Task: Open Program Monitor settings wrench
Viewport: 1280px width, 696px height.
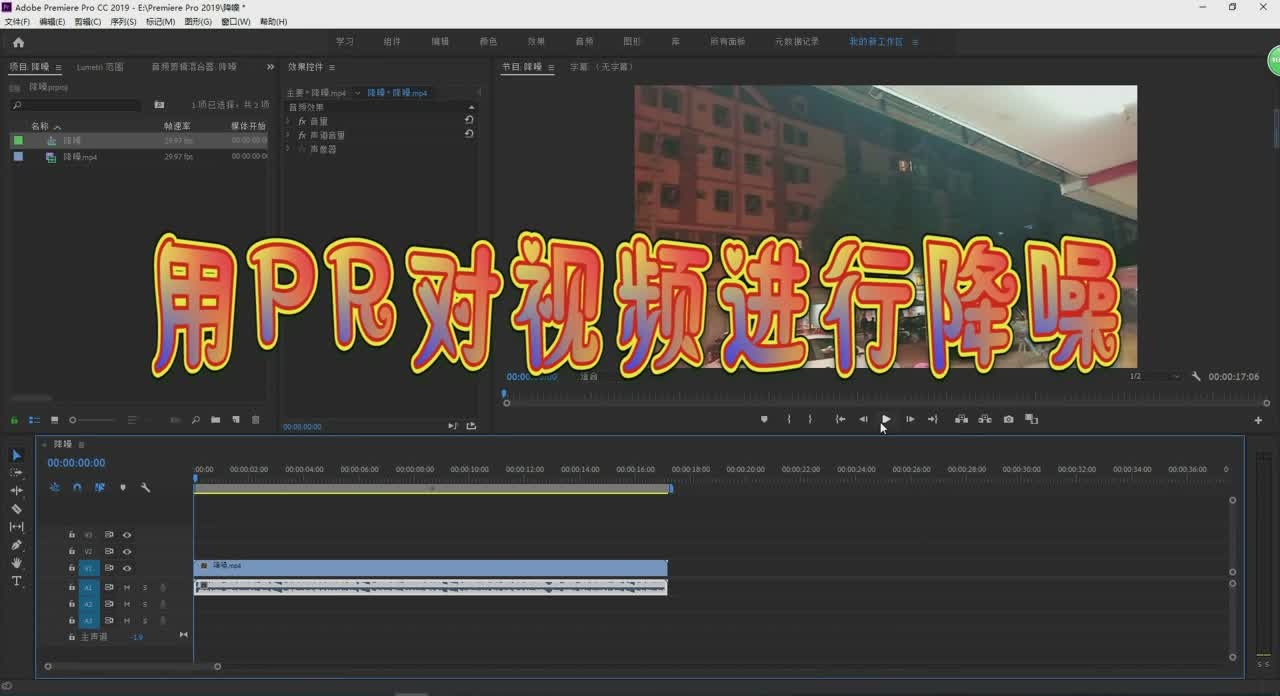Action: pos(1196,376)
